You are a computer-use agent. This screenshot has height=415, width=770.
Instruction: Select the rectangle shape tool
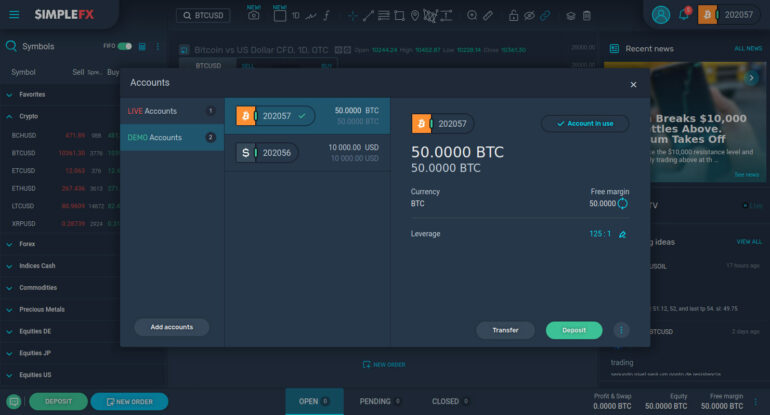pyautogui.click(x=399, y=16)
